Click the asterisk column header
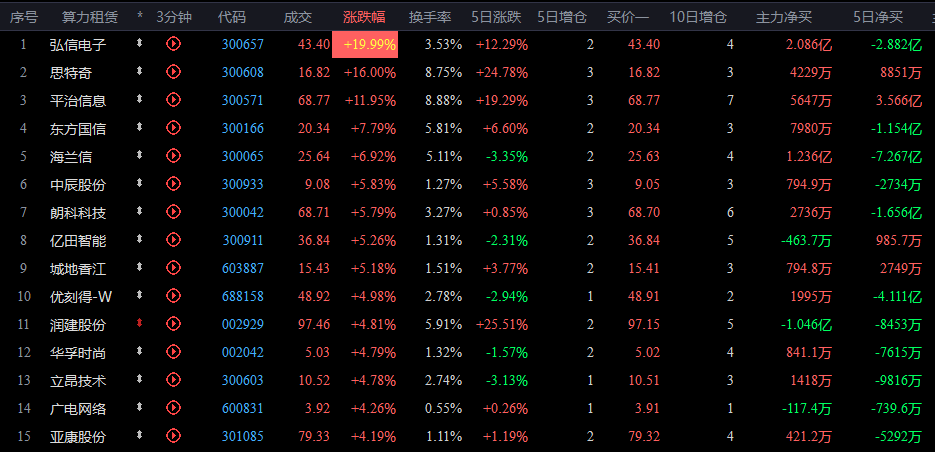Viewport: 935px width, 452px height. (140, 18)
